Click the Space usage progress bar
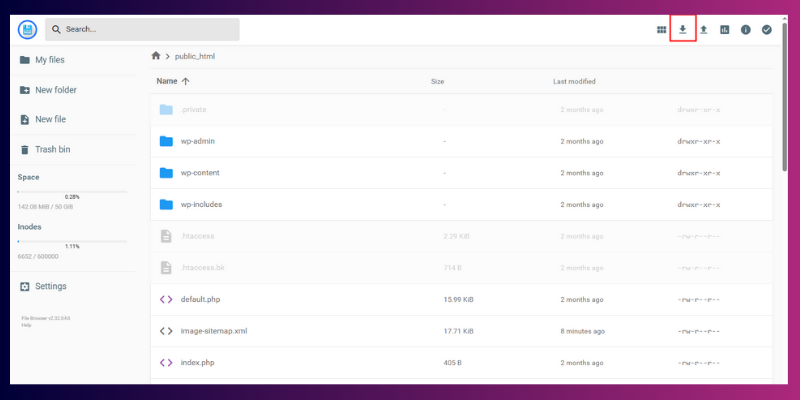Viewport: 800px width, 400px height. click(x=72, y=192)
